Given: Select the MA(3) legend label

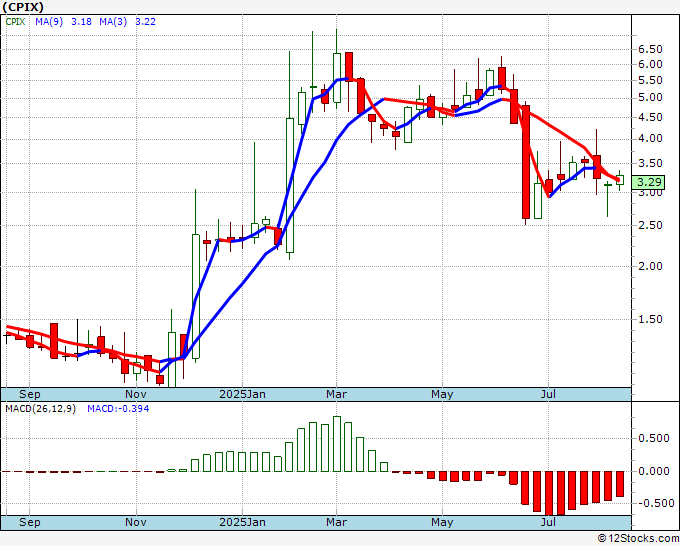Looking at the screenshot, I should [113, 21].
